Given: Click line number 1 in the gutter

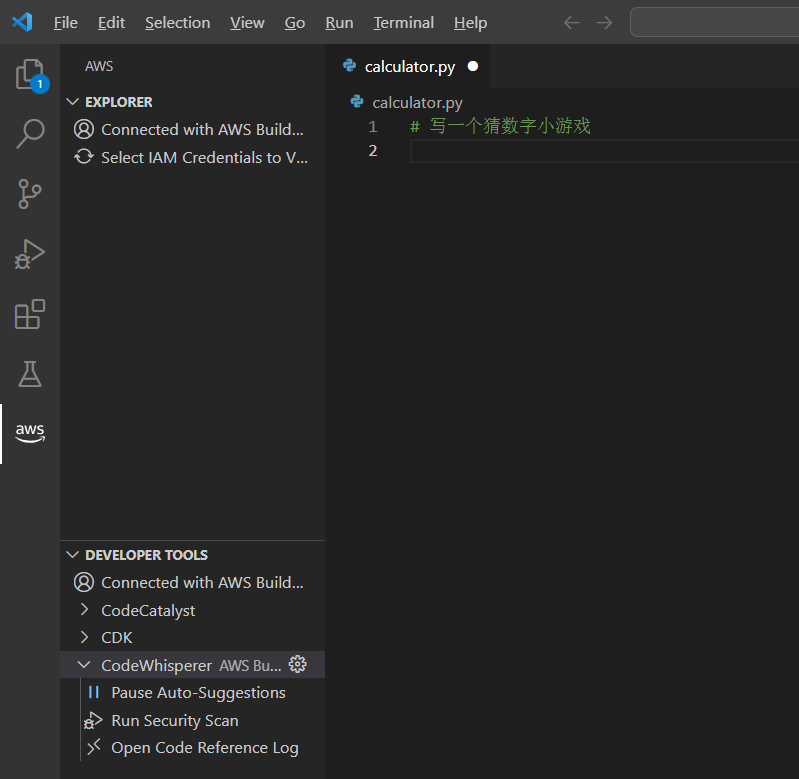Looking at the screenshot, I should point(373,126).
